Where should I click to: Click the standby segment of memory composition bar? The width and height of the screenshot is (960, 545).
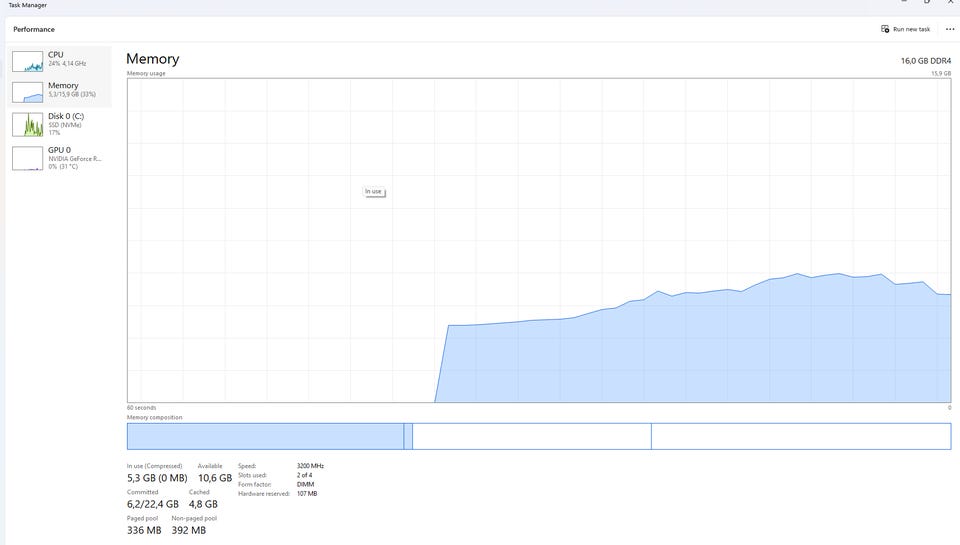[531, 436]
